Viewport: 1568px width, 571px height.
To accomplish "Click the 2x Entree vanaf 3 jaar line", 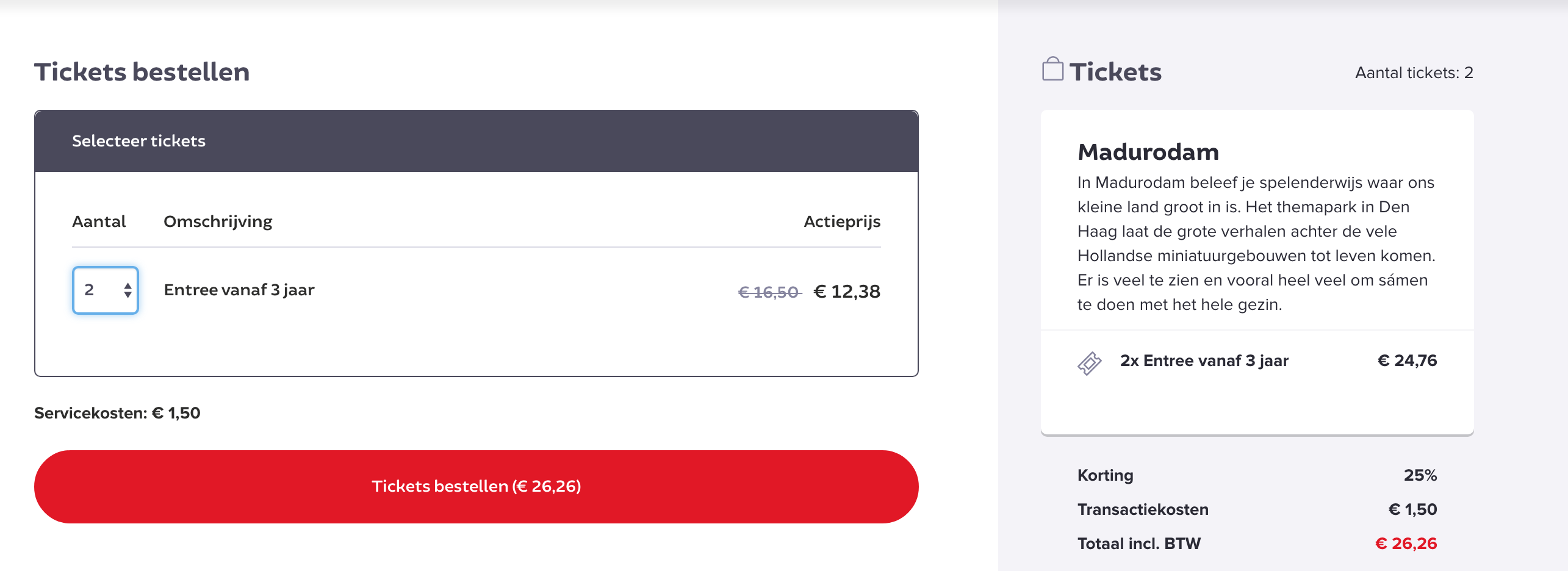I will tap(1204, 361).
